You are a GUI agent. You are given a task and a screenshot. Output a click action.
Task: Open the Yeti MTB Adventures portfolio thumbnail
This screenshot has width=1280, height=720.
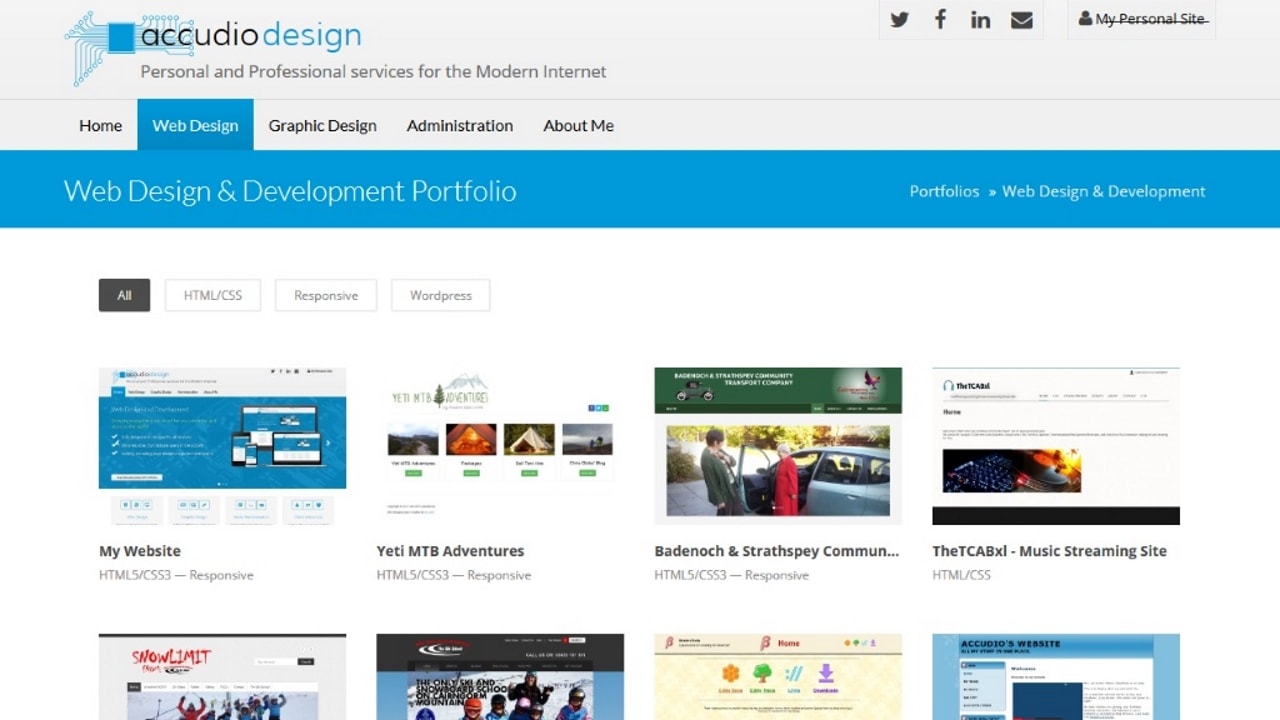tap(500, 445)
